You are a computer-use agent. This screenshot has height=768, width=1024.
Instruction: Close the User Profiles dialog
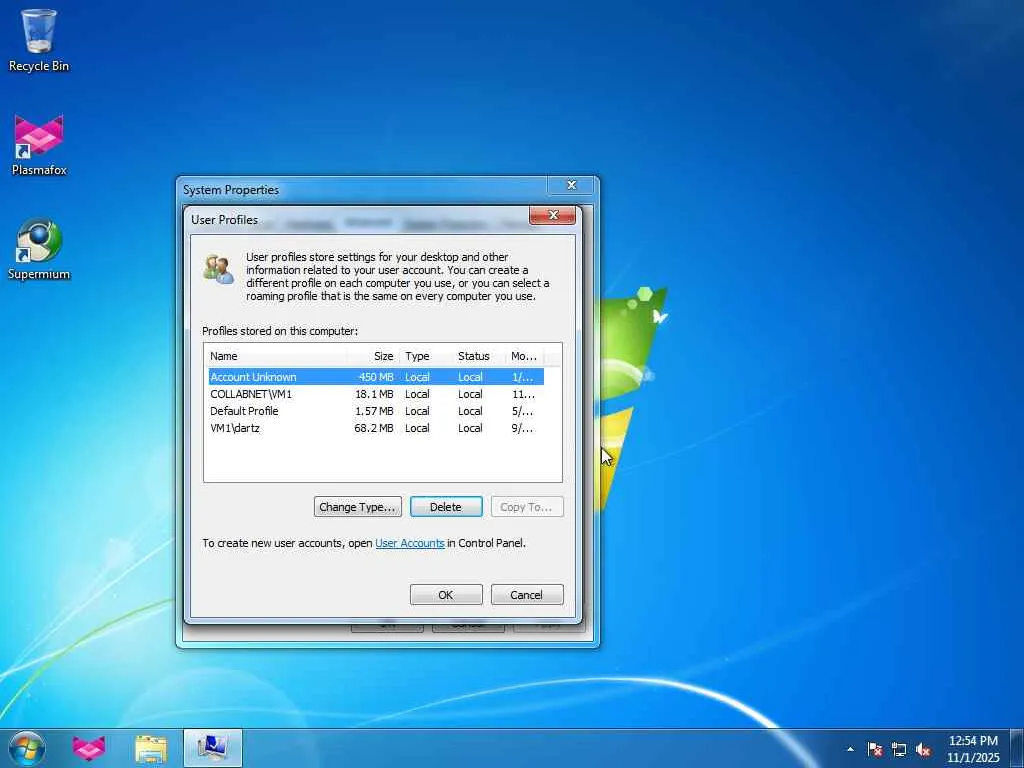(552, 215)
